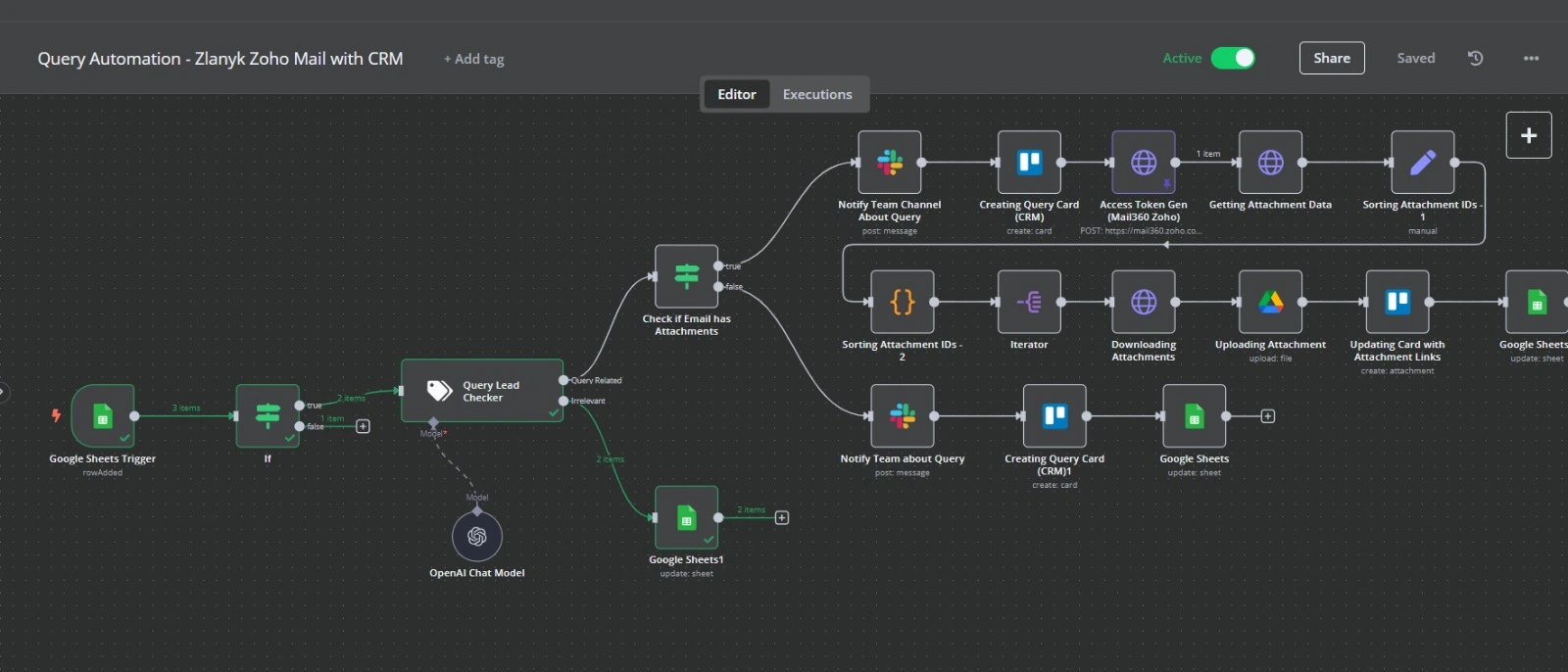Open the Query Lead Checker node

point(482,391)
